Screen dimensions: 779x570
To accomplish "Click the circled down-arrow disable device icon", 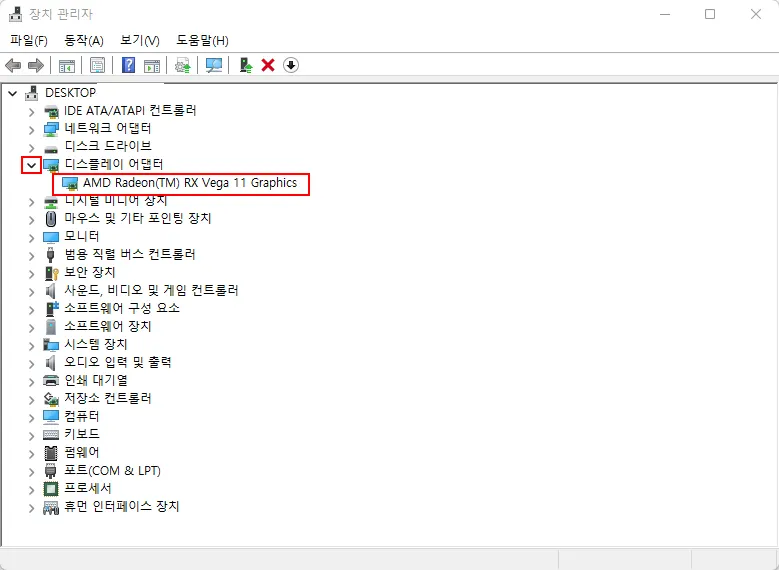I will pyautogui.click(x=291, y=65).
